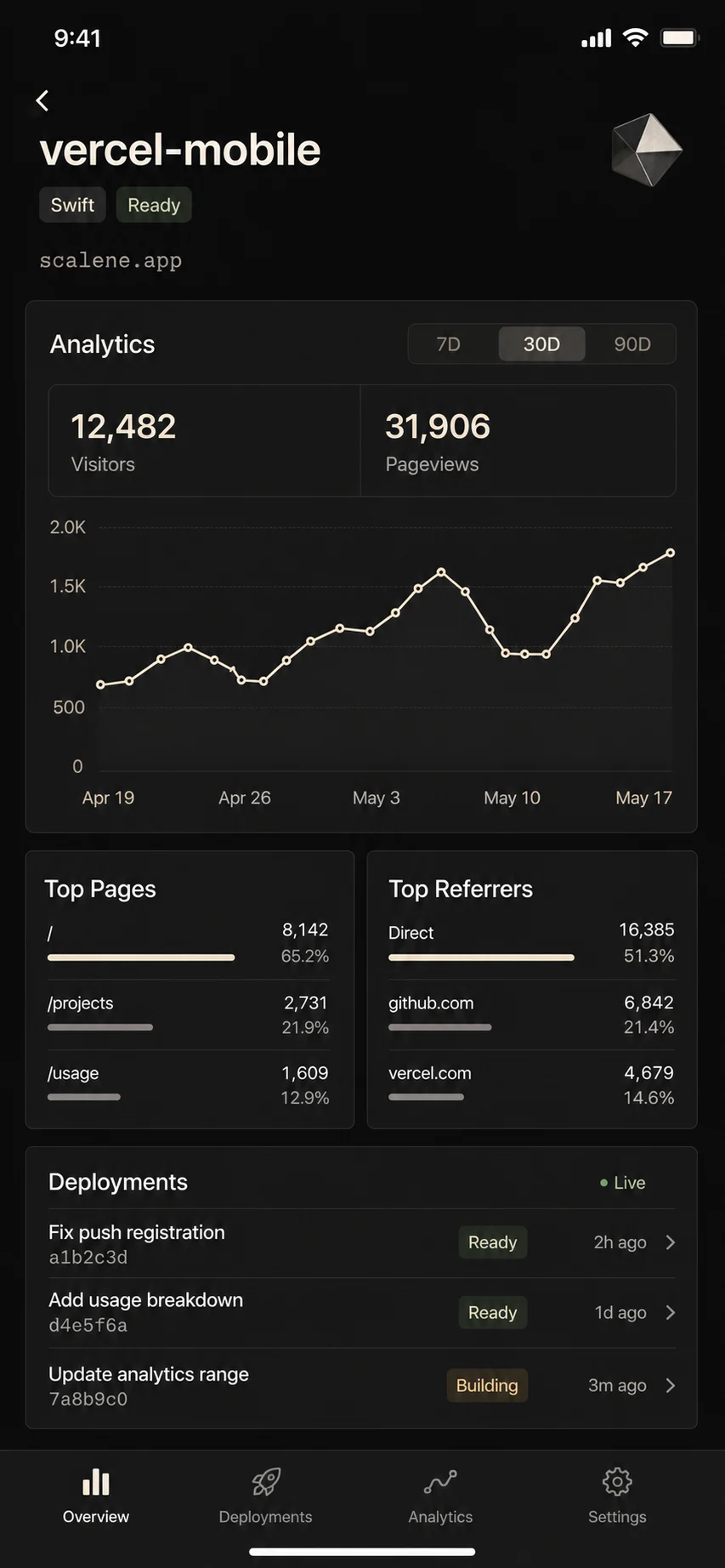725x1568 pixels.
Task: Switch to the Overview tab label
Action: tap(96, 1517)
